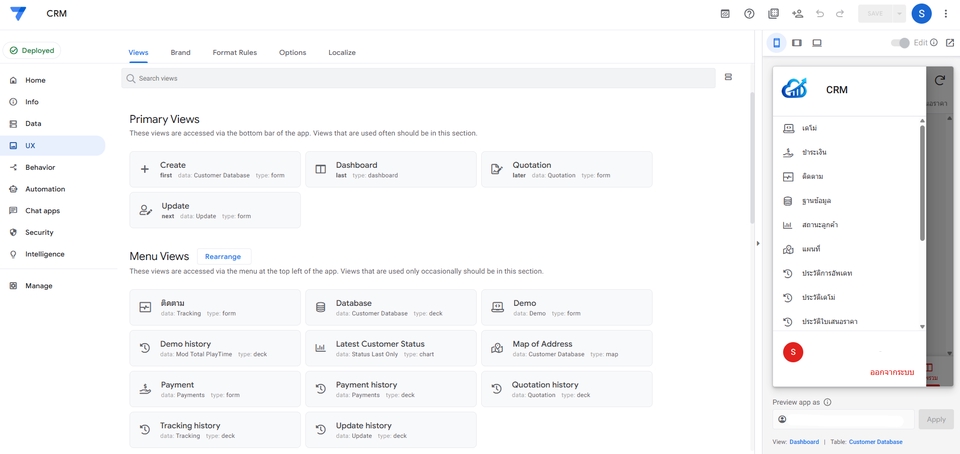Click the Rearrange button for Menu Views
960x454 pixels.
[x=223, y=257]
